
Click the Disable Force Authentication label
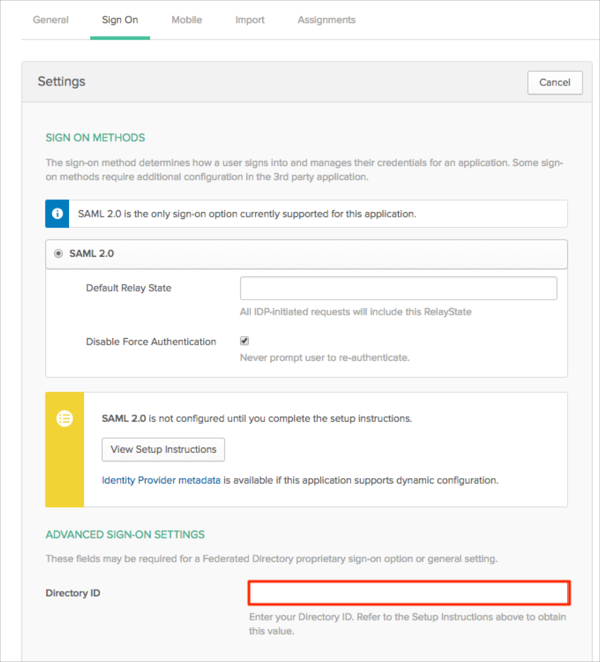pos(151,342)
